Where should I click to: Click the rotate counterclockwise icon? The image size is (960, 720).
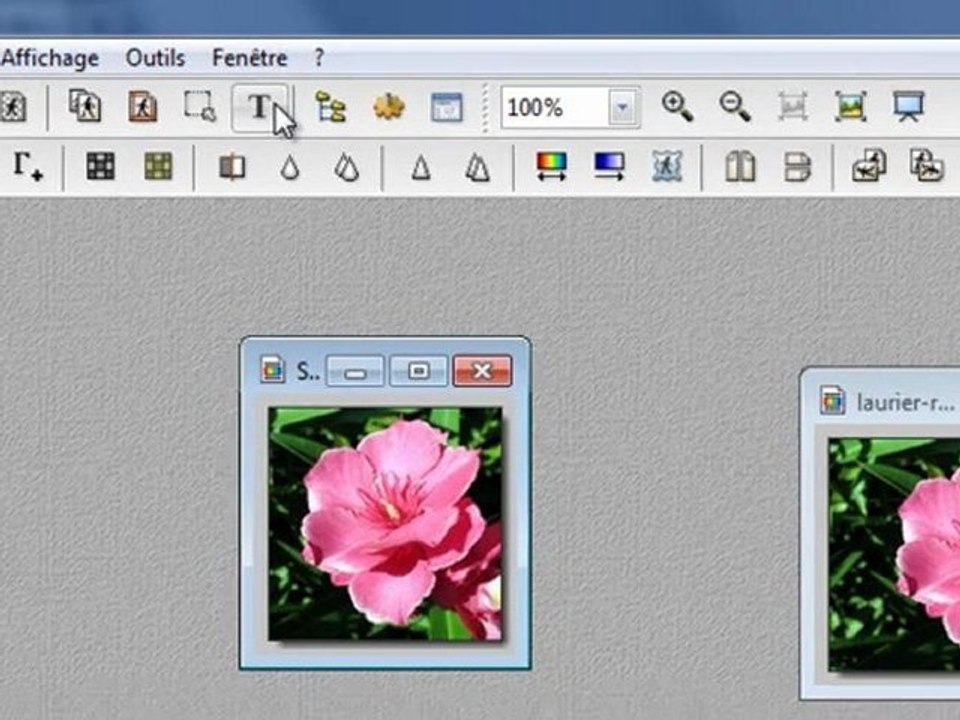[869, 166]
